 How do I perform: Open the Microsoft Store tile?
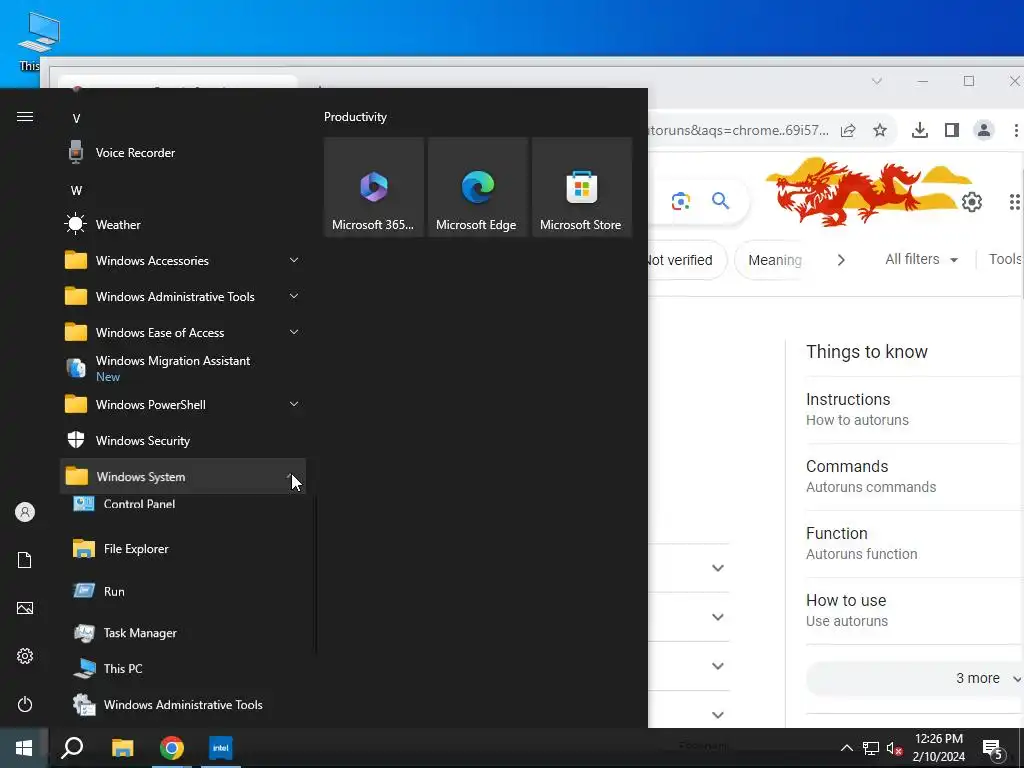point(582,187)
